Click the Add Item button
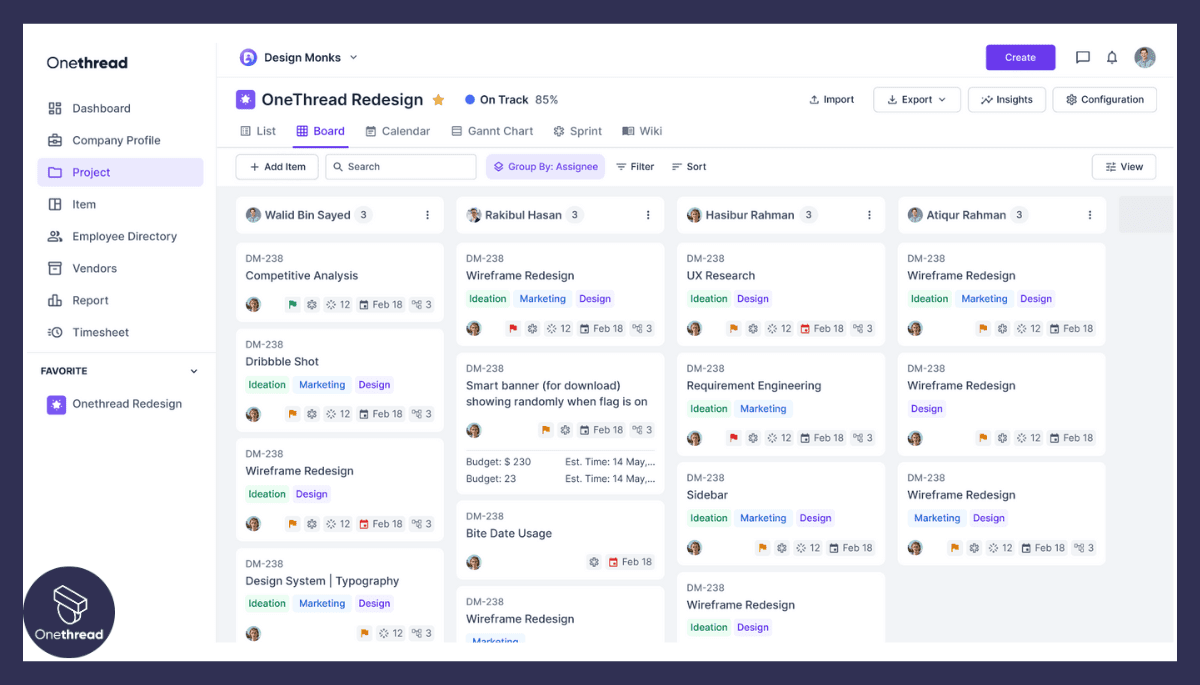 [277, 166]
